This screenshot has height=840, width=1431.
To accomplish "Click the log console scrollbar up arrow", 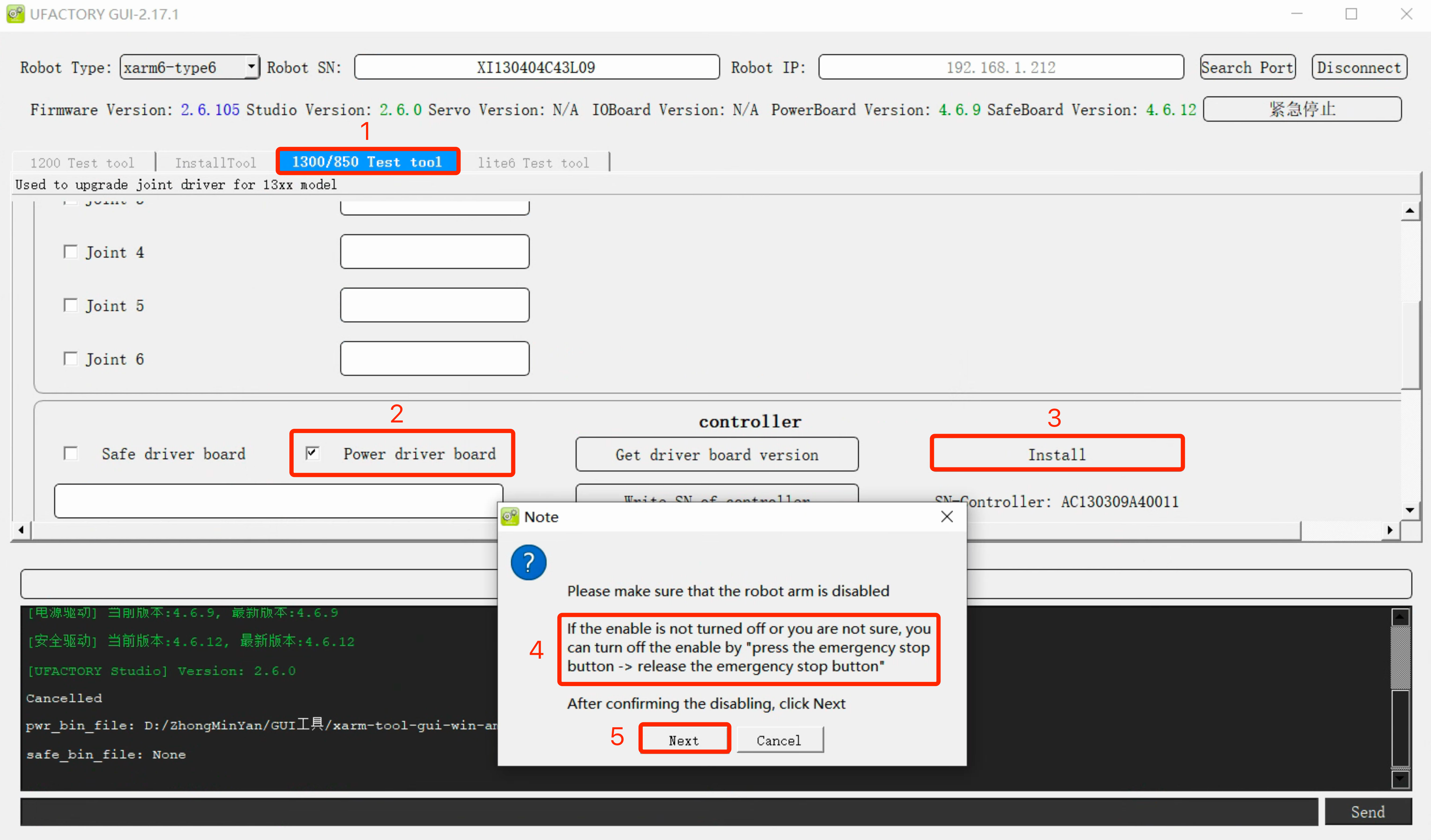I will [x=1400, y=616].
